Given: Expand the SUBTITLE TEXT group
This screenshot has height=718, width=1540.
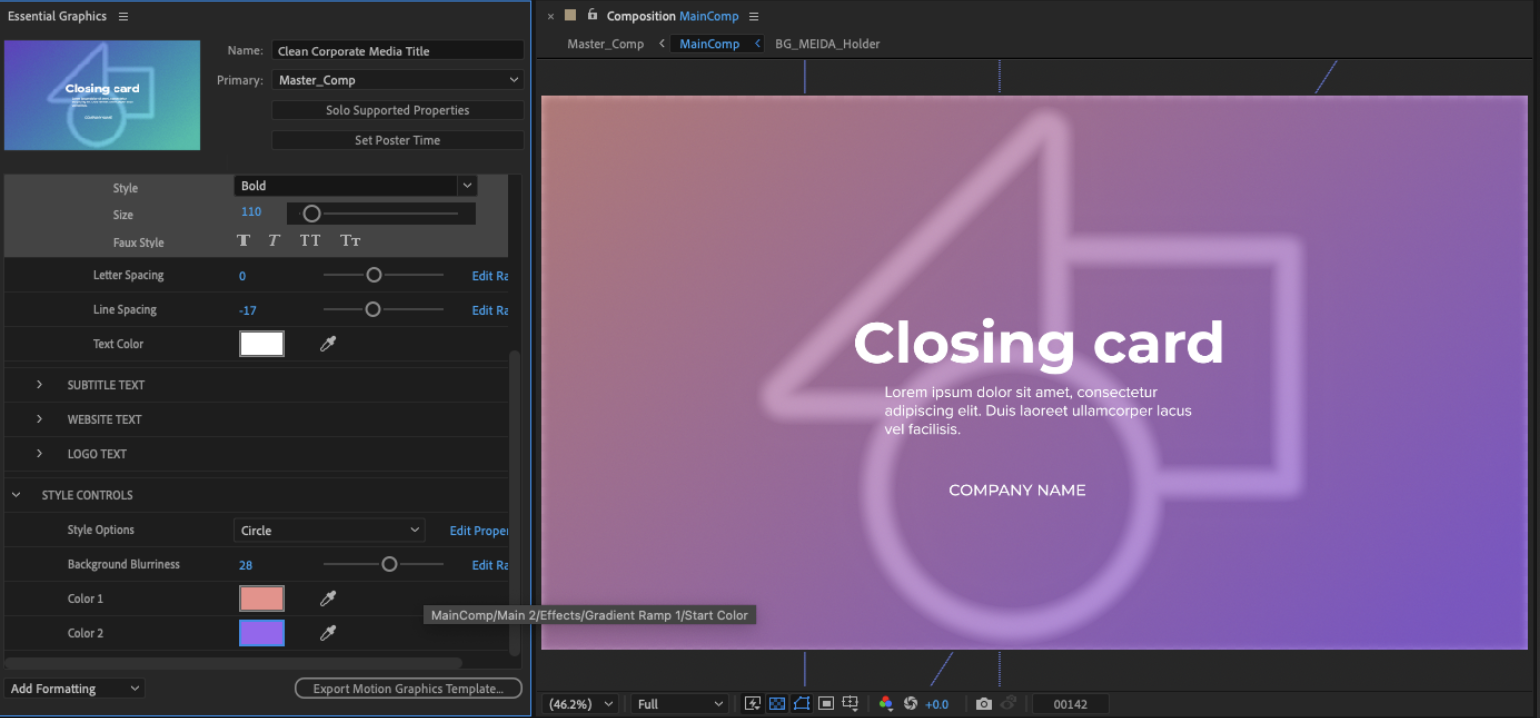Looking at the screenshot, I should click(x=40, y=385).
